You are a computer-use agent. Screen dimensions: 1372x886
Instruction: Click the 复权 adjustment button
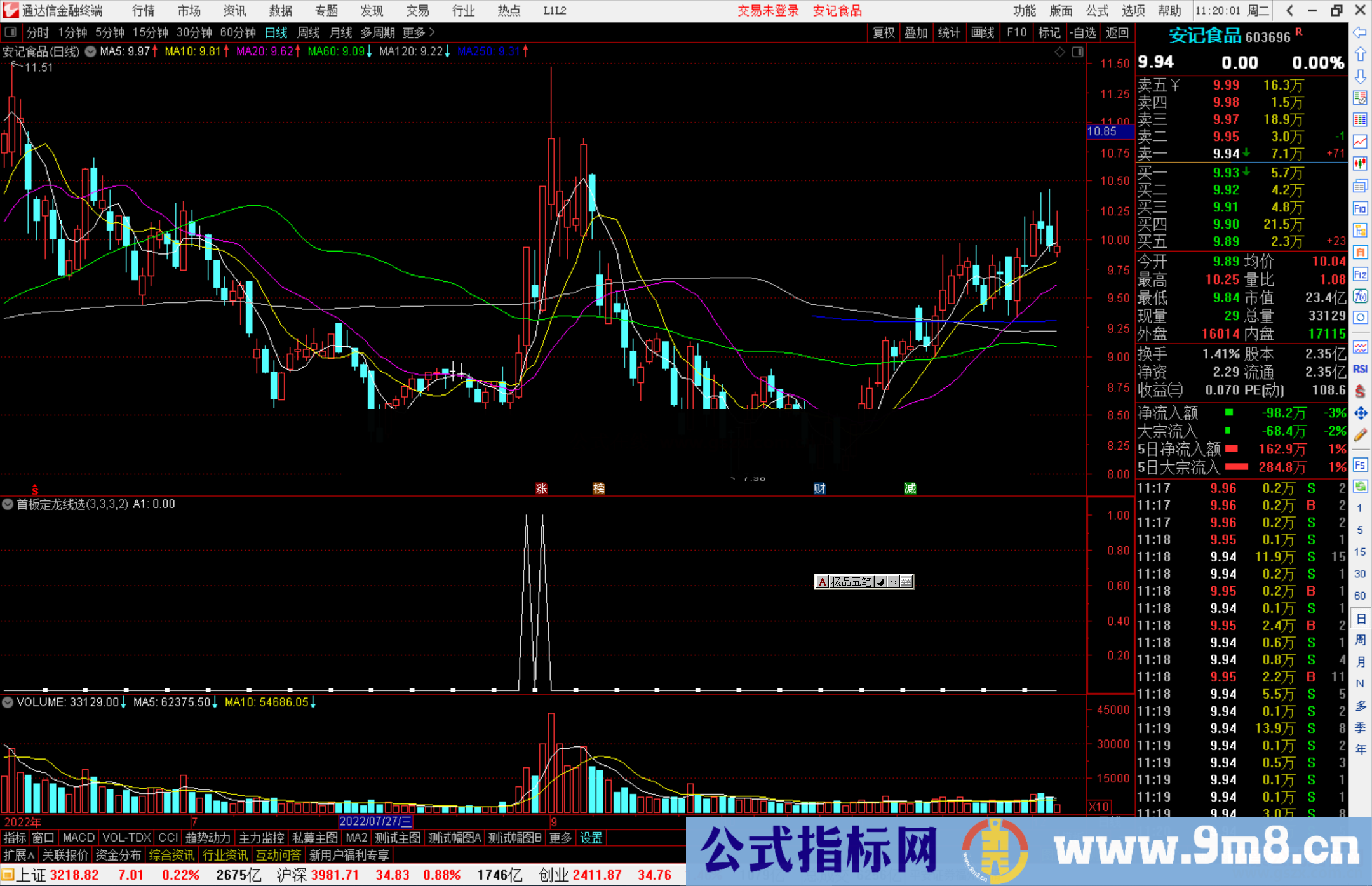pos(884,32)
